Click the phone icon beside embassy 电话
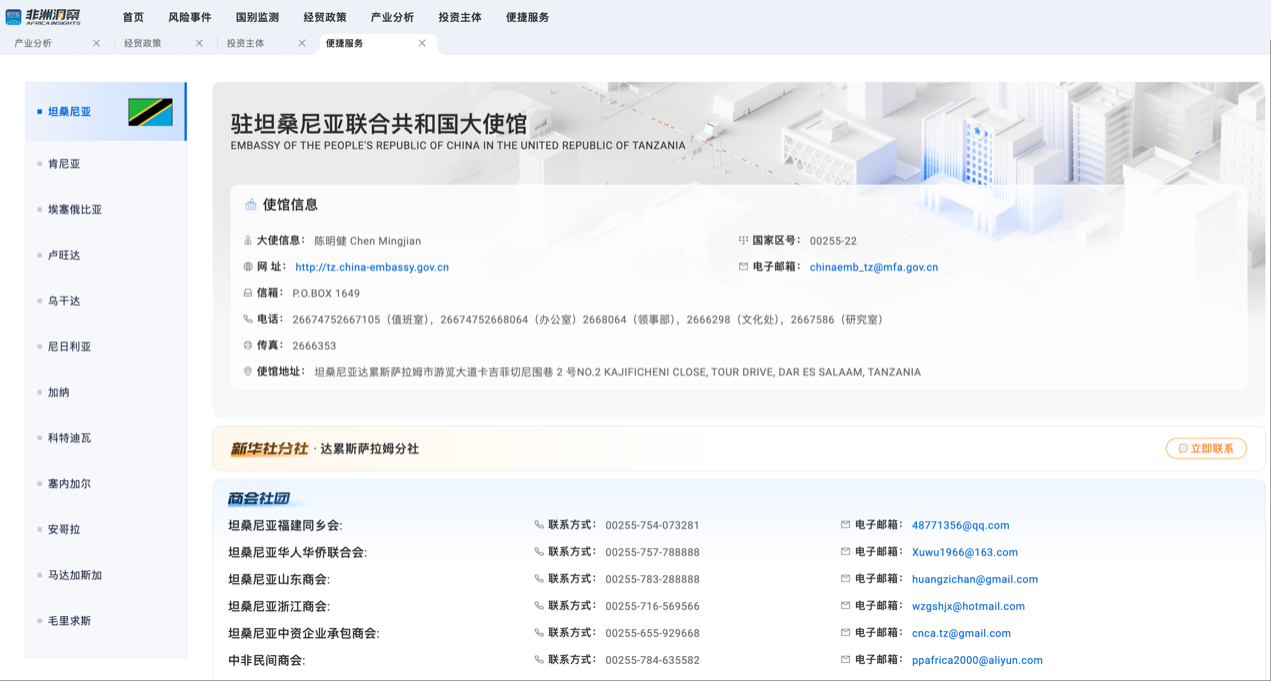This screenshot has width=1271, height=681. coord(248,319)
